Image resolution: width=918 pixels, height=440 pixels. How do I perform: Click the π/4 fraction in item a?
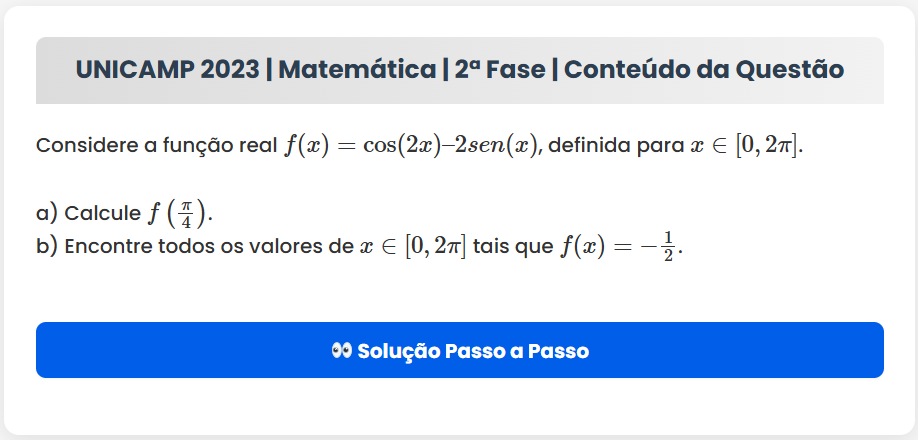tap(186, 213)
